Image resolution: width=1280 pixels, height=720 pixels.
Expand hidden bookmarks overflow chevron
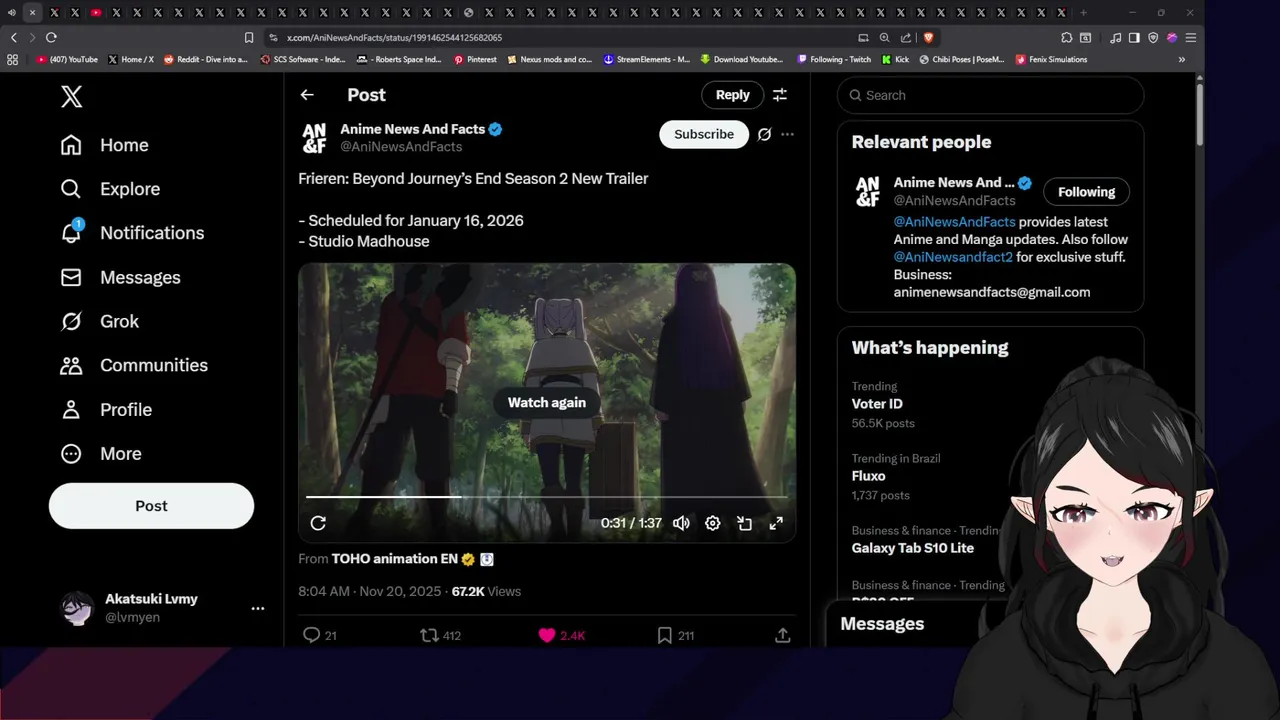tap(1182, 59)
